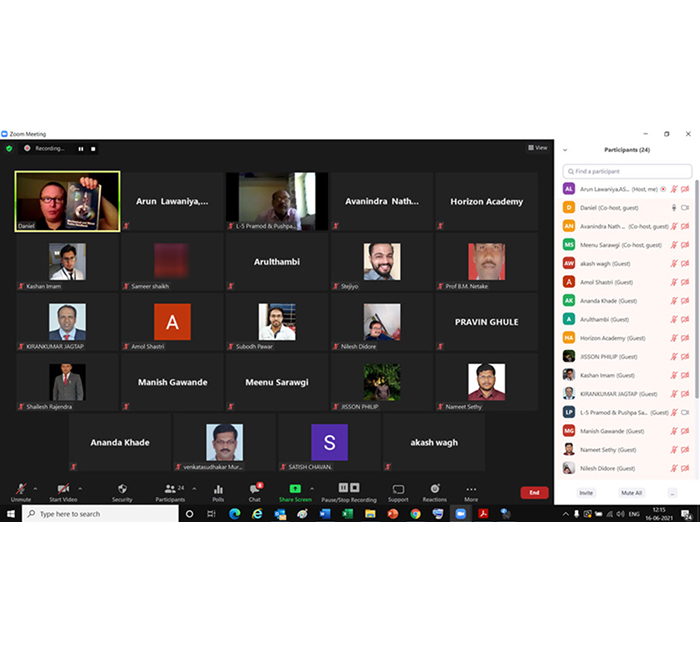Collapse the Participants panel chevron

tap(566, 150)
